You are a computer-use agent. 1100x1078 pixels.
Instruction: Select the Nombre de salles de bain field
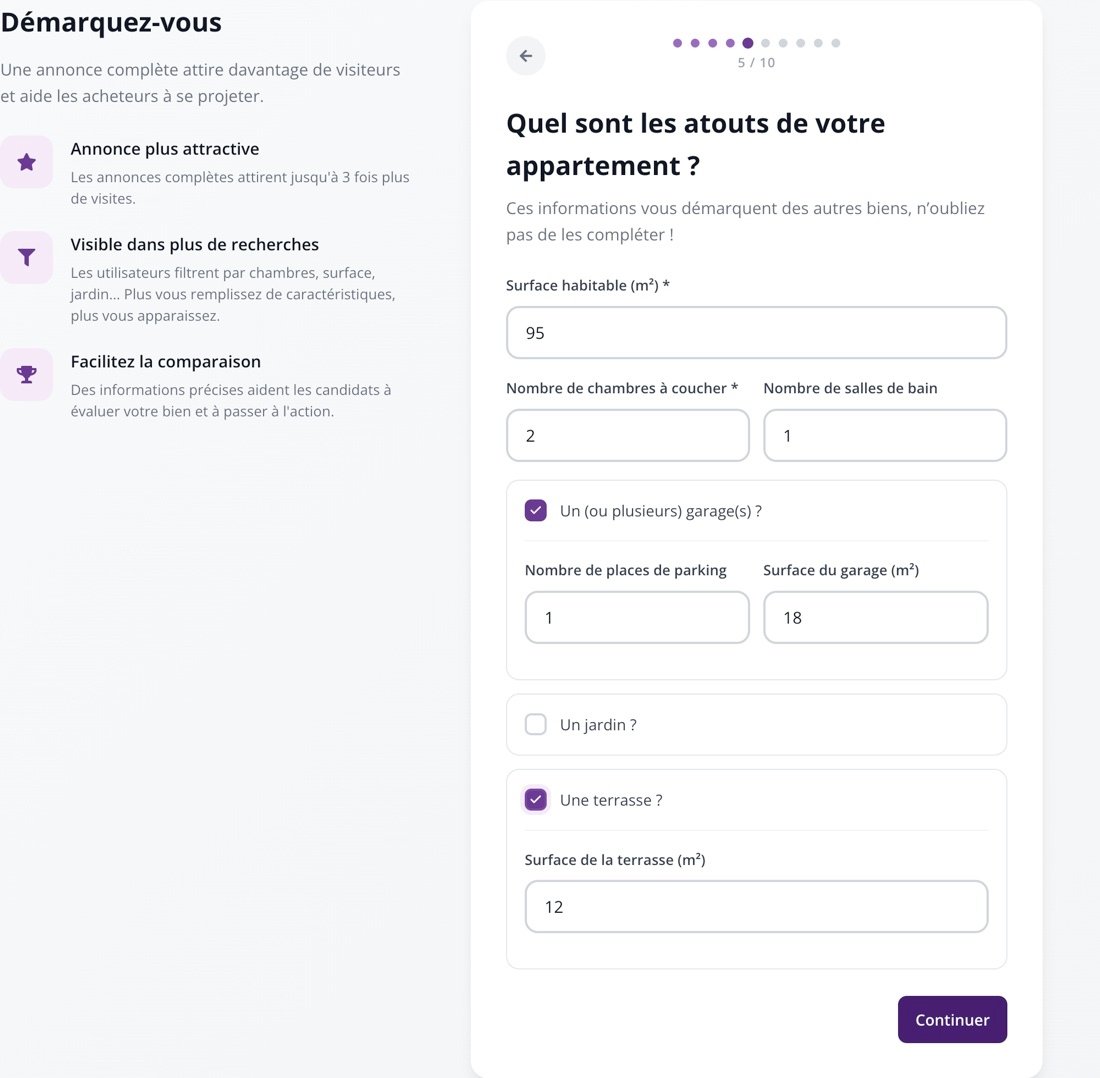click(885, 436)
